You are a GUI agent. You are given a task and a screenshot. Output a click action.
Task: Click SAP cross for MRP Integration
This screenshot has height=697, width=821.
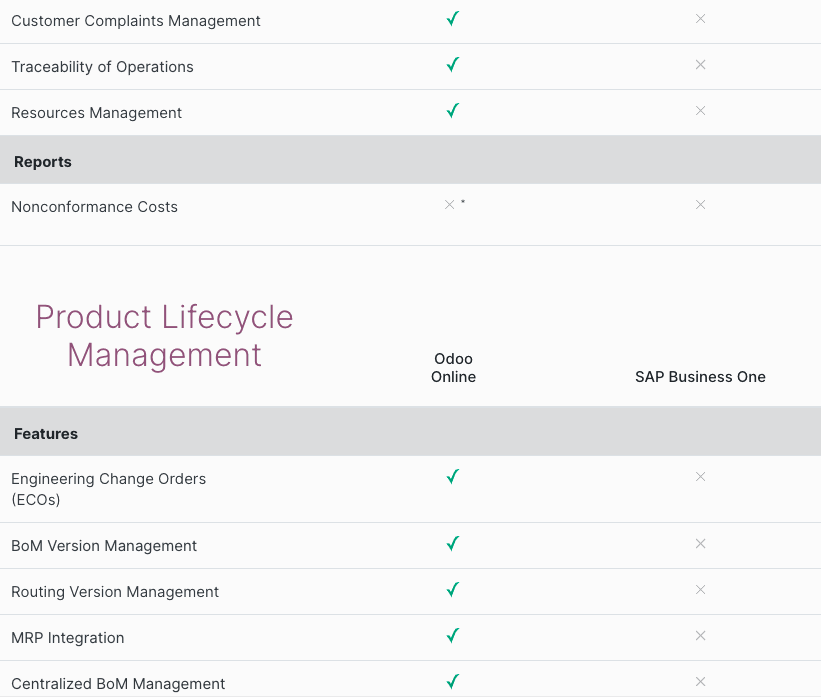pos(700,636)
